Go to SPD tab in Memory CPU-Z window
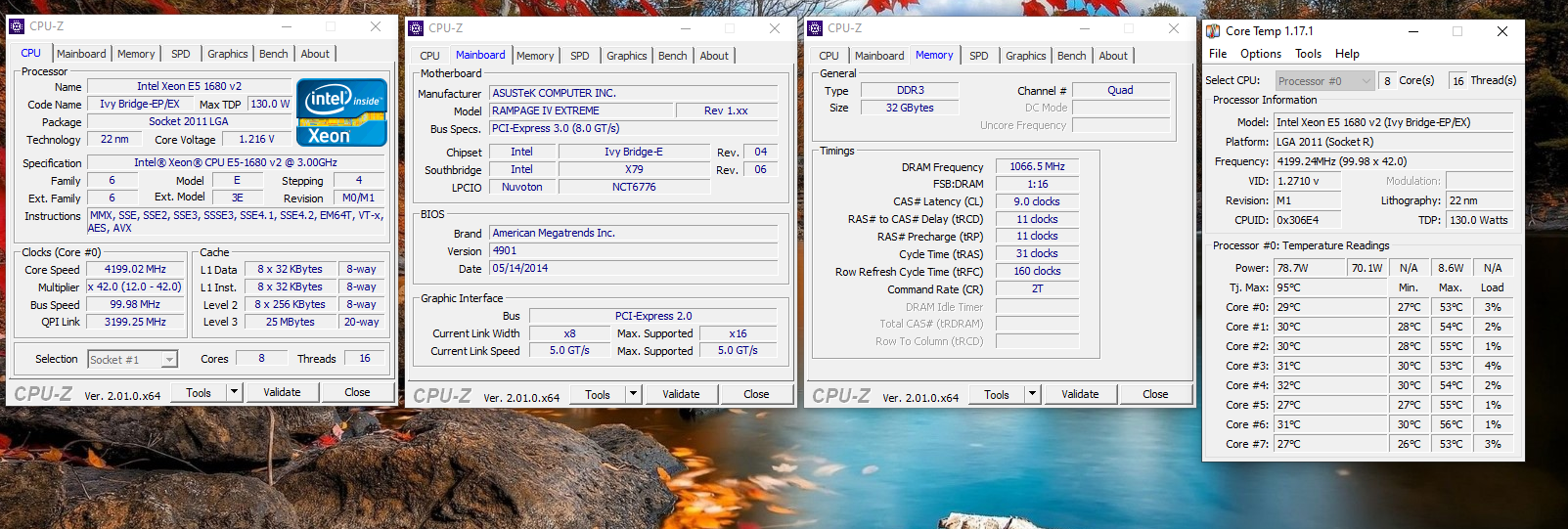Viewport: 1568px width, 529px height. click(979, 56)
